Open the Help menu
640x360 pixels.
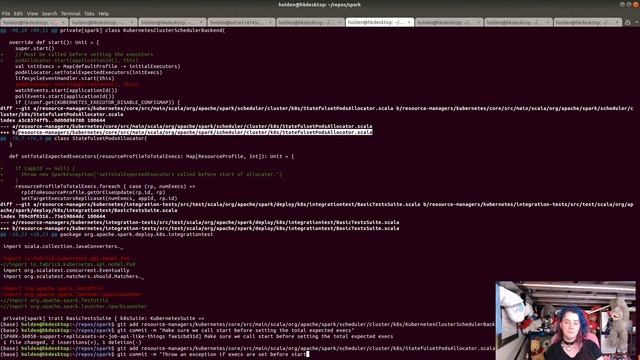click(x=104, y=13)
